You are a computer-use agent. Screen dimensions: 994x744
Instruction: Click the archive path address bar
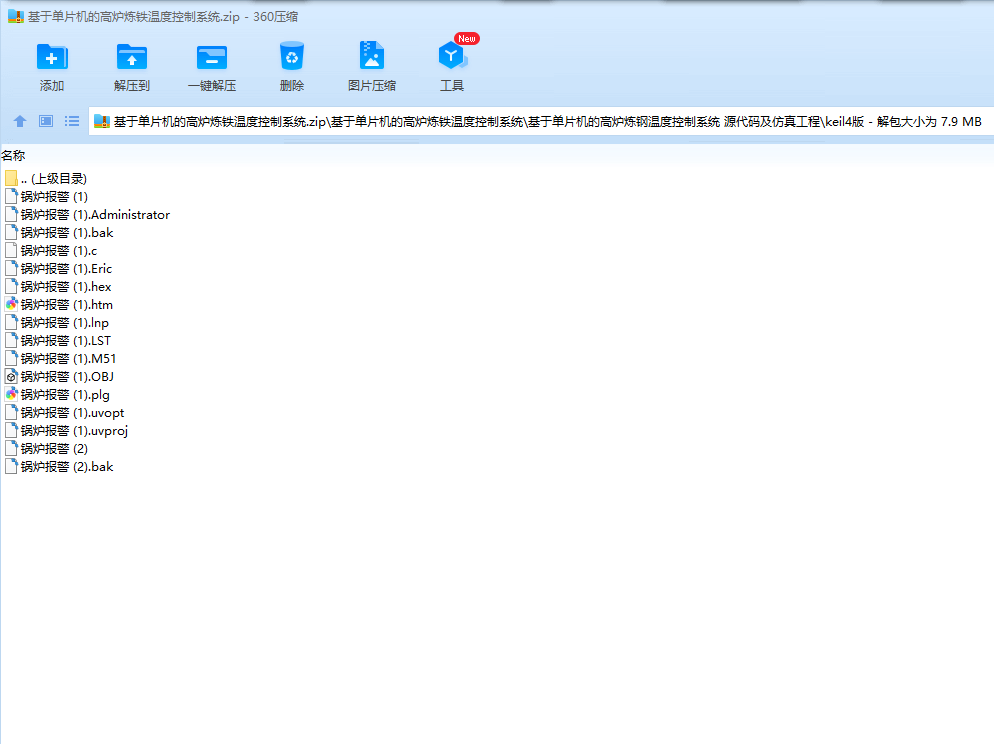click(x=541, y=121)
